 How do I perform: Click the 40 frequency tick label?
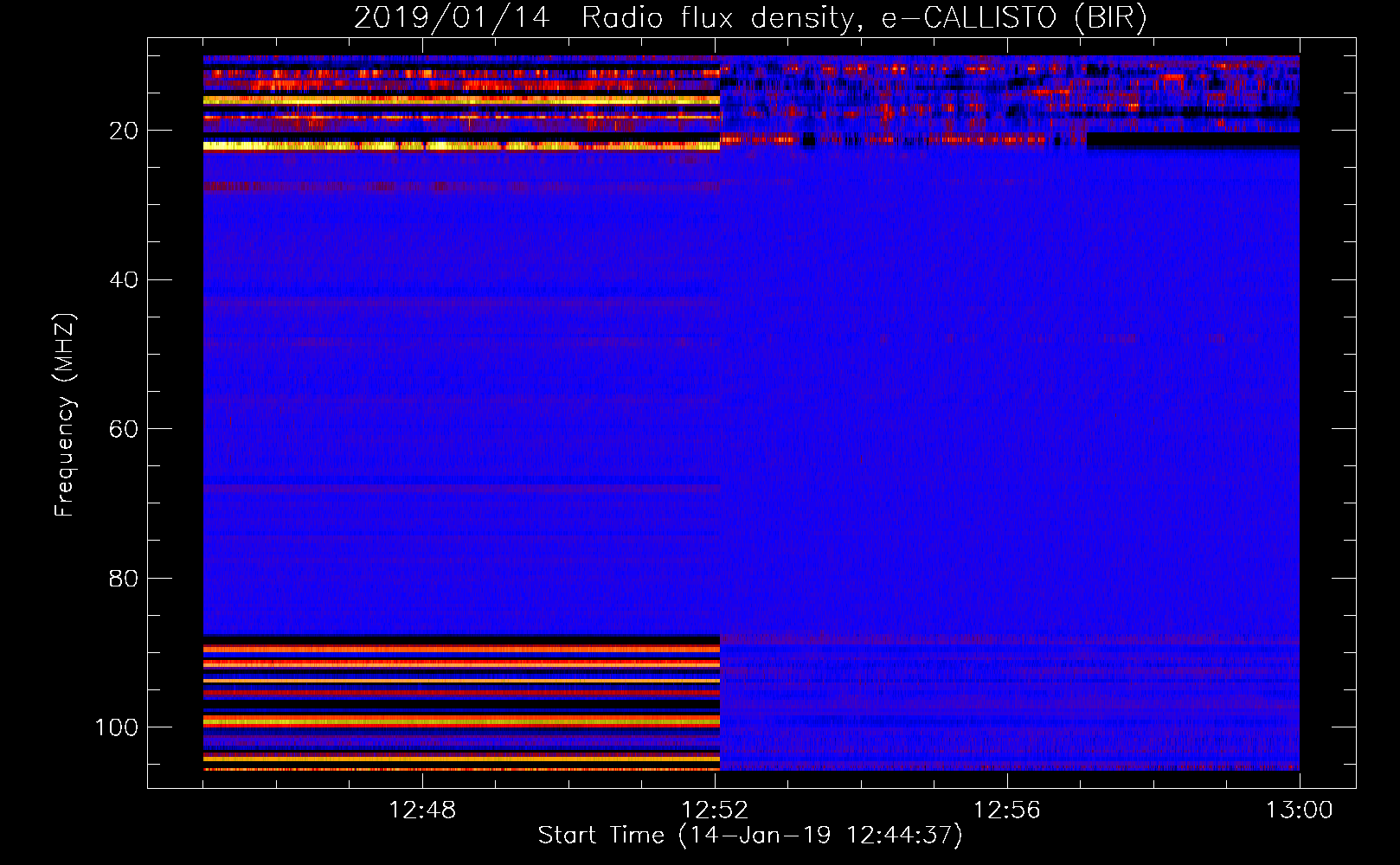(x=124, y=280)
